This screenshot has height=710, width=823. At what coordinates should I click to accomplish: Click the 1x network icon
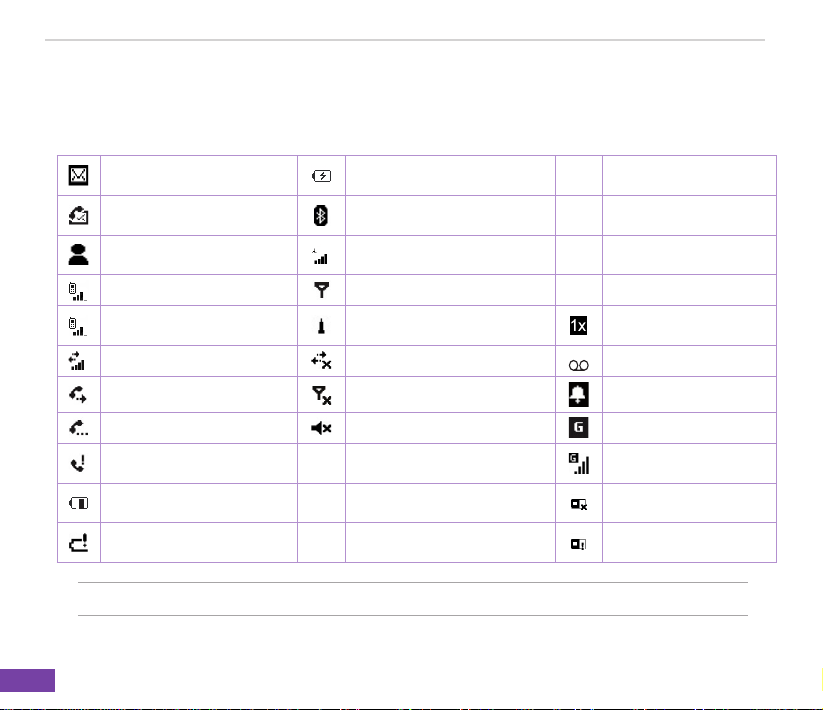(x=578, y=325)
